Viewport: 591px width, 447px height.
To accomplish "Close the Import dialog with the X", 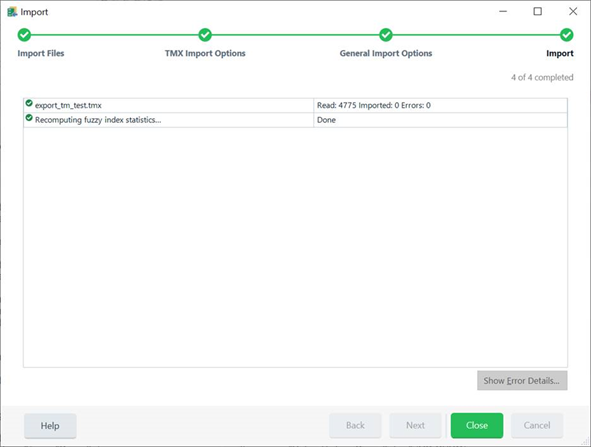I will pos(573,11).
